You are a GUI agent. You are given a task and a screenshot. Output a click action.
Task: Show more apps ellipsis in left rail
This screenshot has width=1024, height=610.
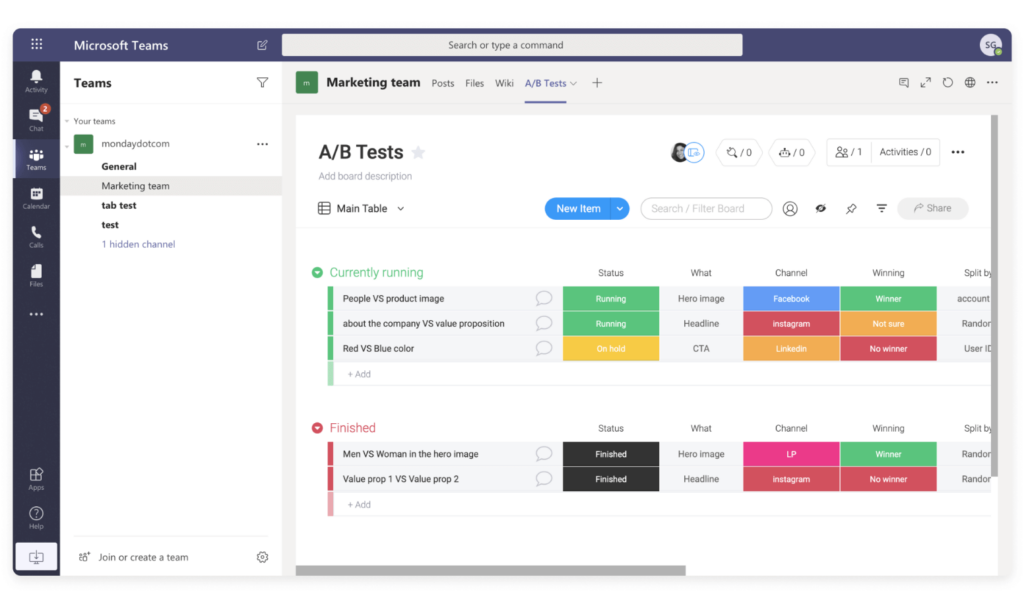coord(36,314)
